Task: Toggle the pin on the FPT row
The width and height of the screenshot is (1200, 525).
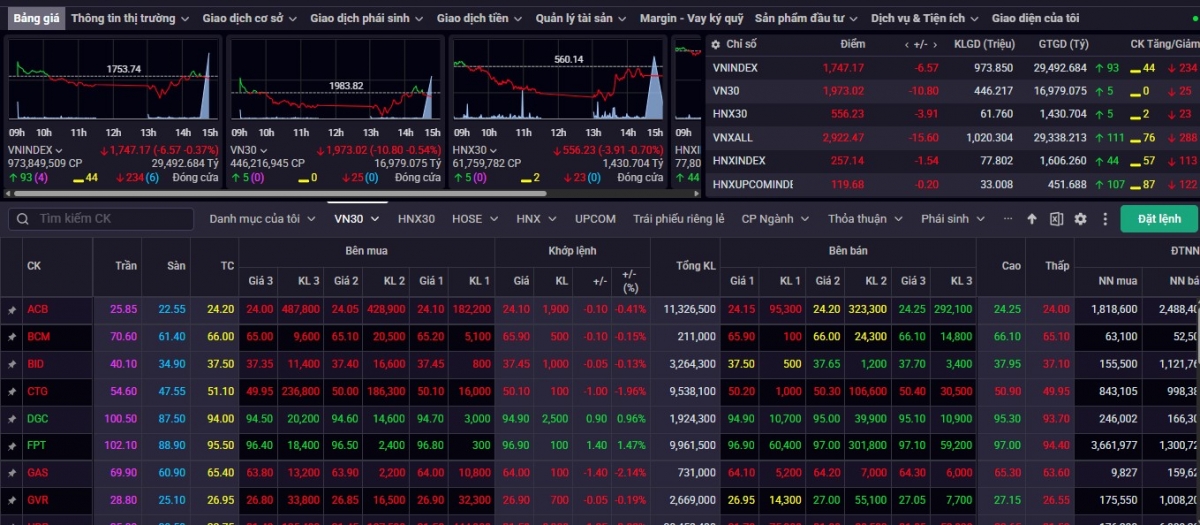Action: pos(12,445)
